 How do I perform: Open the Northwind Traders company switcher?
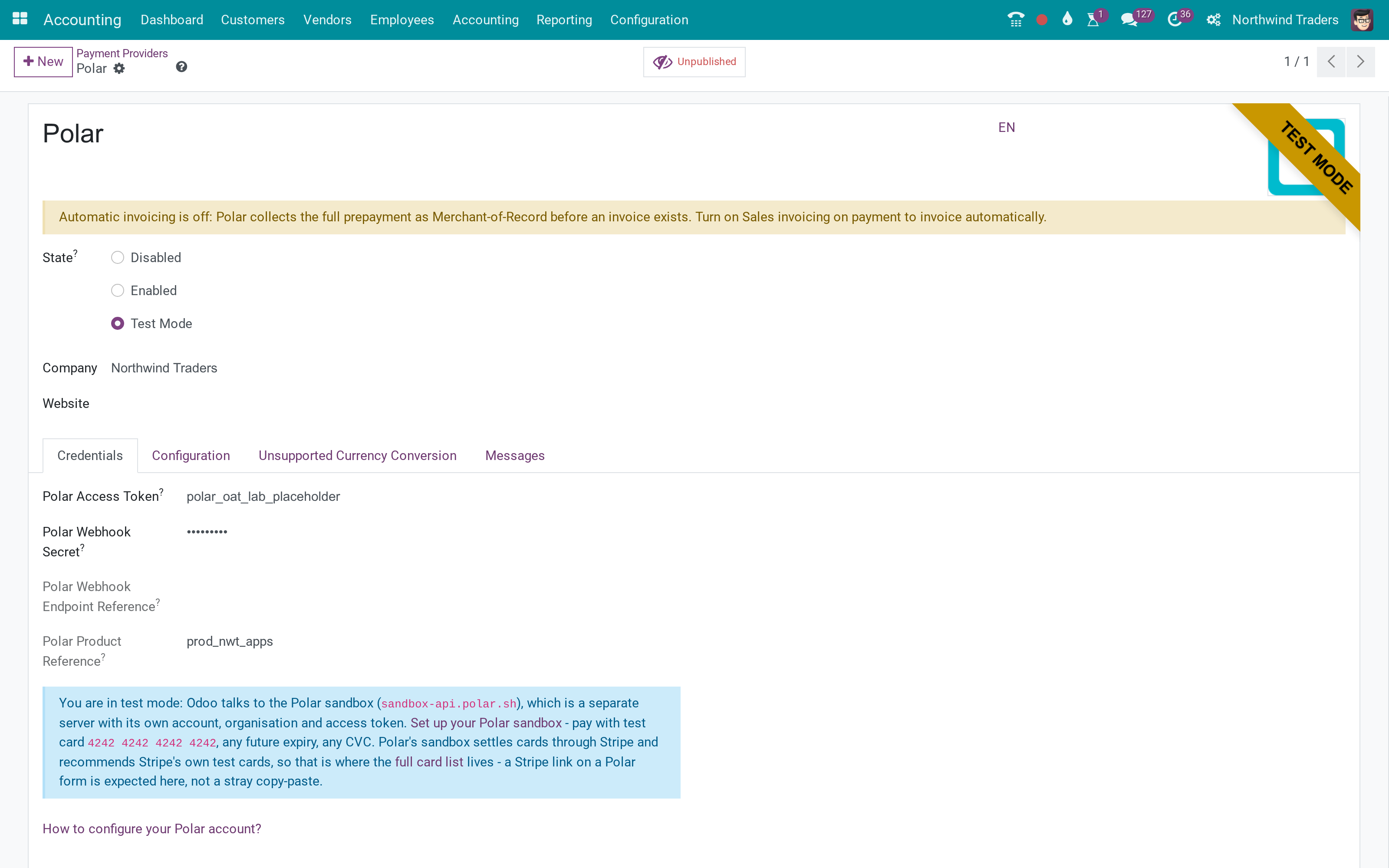pos(1284,20)
